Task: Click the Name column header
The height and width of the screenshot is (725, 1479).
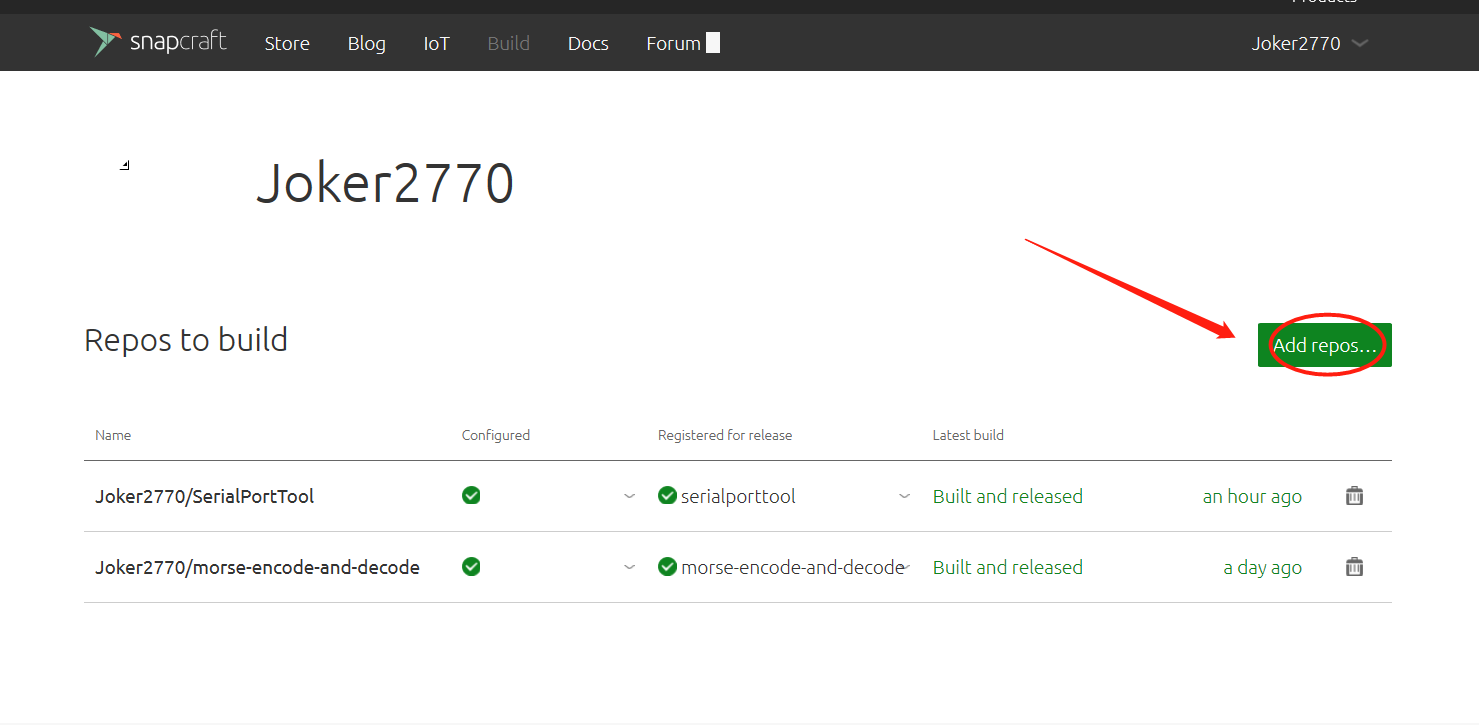Action: click(x=113, y=435)
